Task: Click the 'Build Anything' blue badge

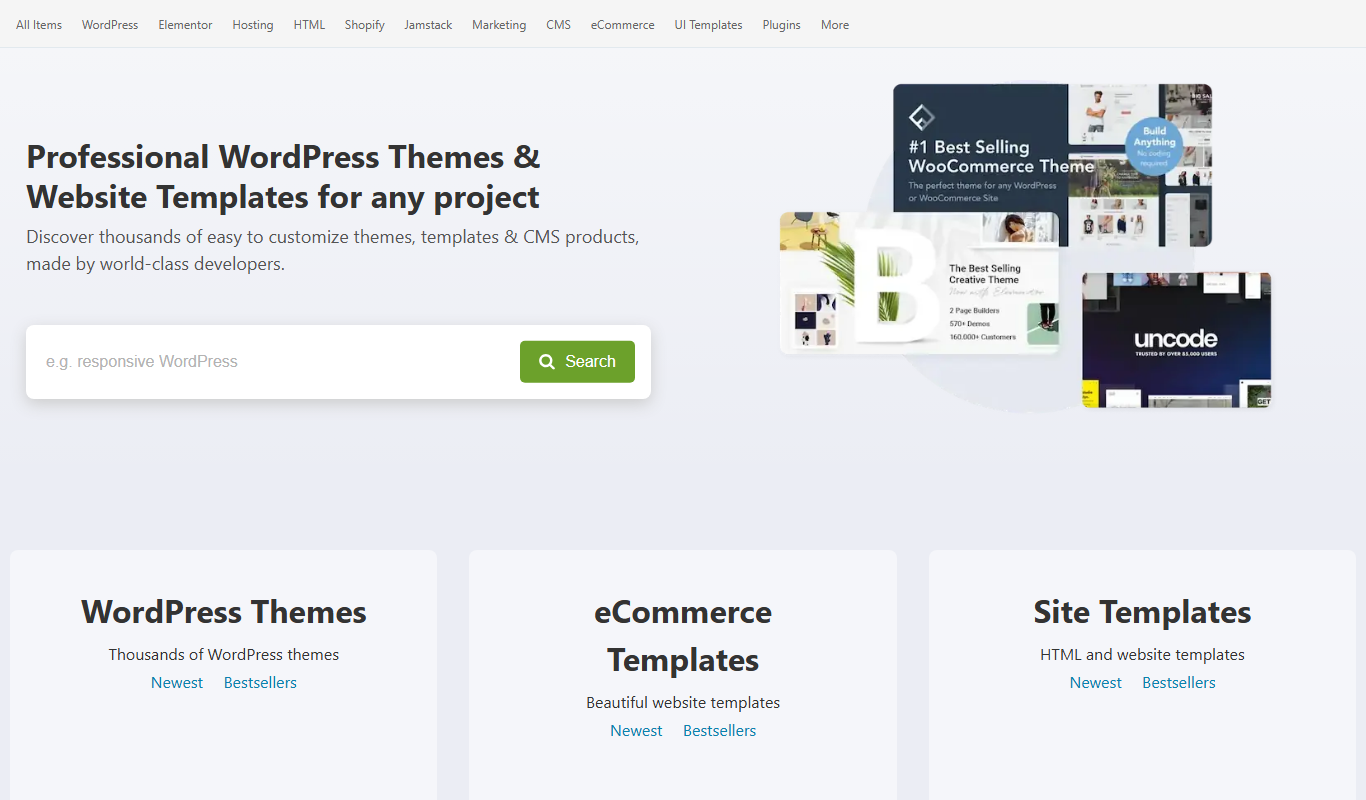Action: (1155, 147)
